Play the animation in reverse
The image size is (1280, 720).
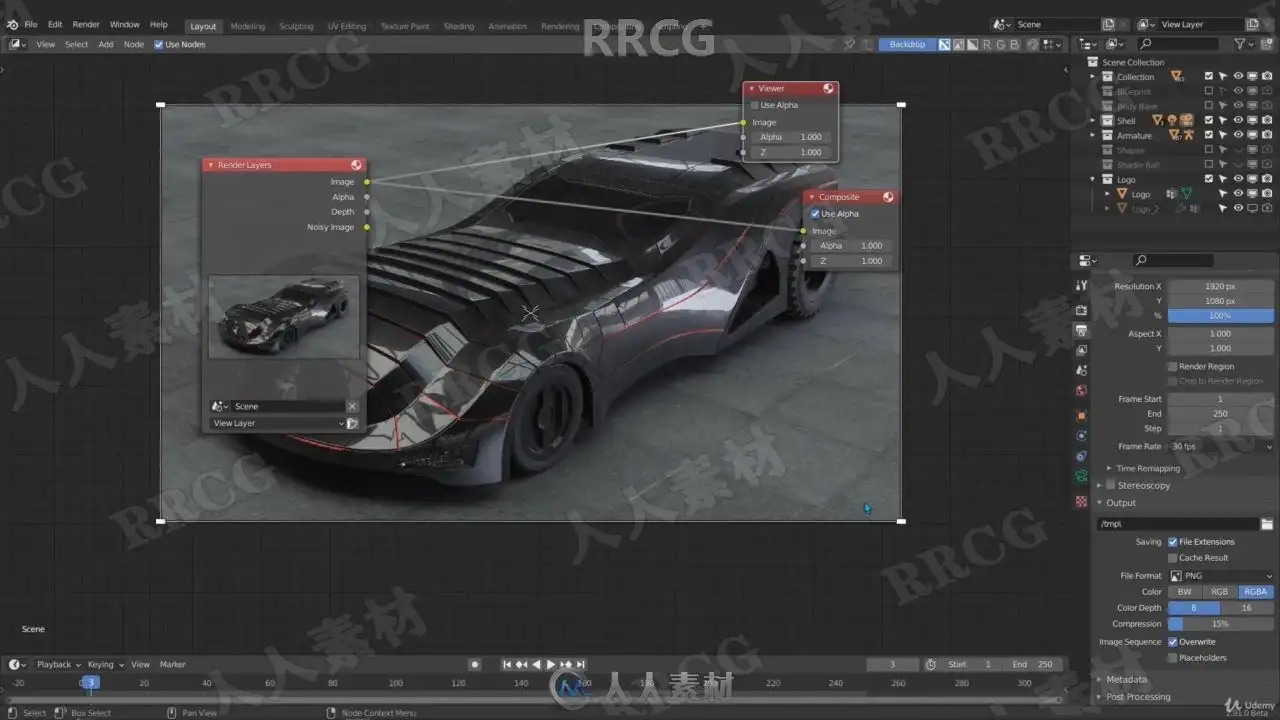(x=536, y=664)
